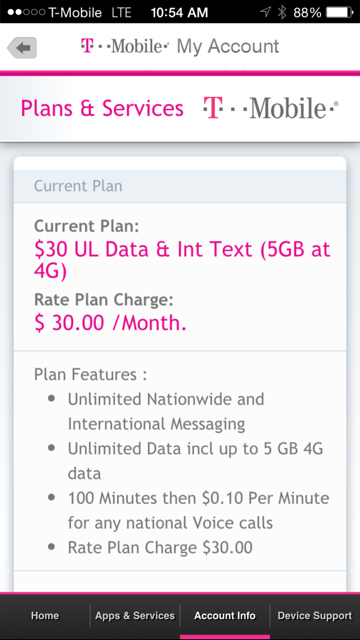The image size is (360, 640).
Task: Tap the 100 Minutes voice calls feature
Action: pyautogui.click(x=198, y=510)
